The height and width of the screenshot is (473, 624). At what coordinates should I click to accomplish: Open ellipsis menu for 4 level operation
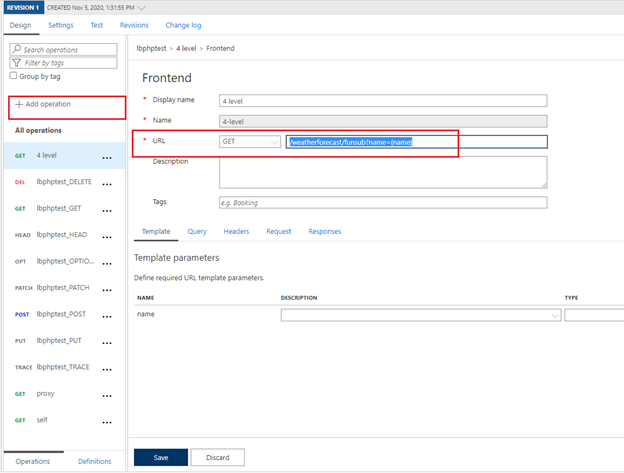pos(107,156)
